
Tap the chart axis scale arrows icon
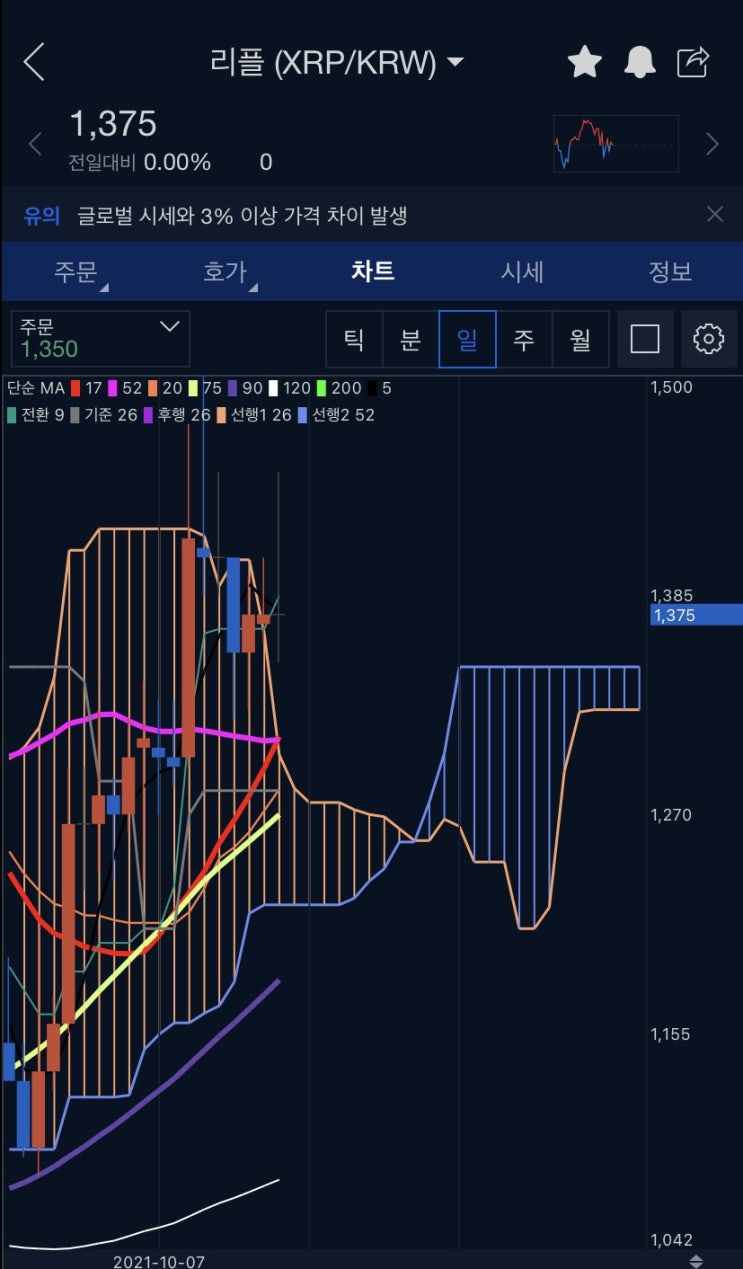click(697, 1260)
